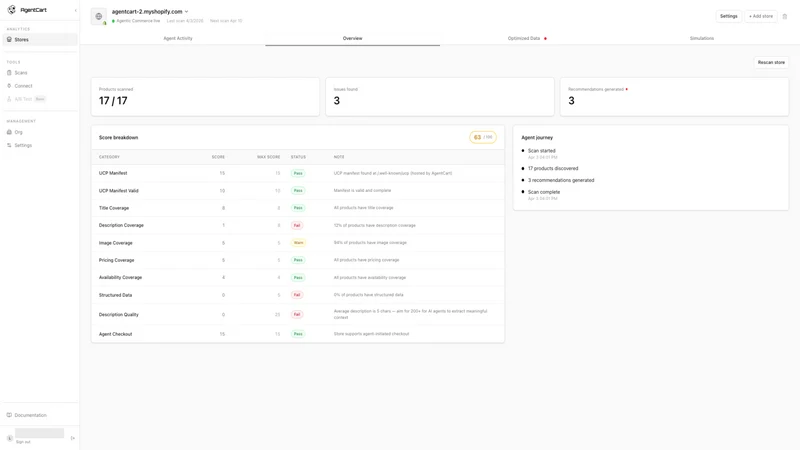Click the Pass badge for Agent Checkout

click(x=298, y=334)
